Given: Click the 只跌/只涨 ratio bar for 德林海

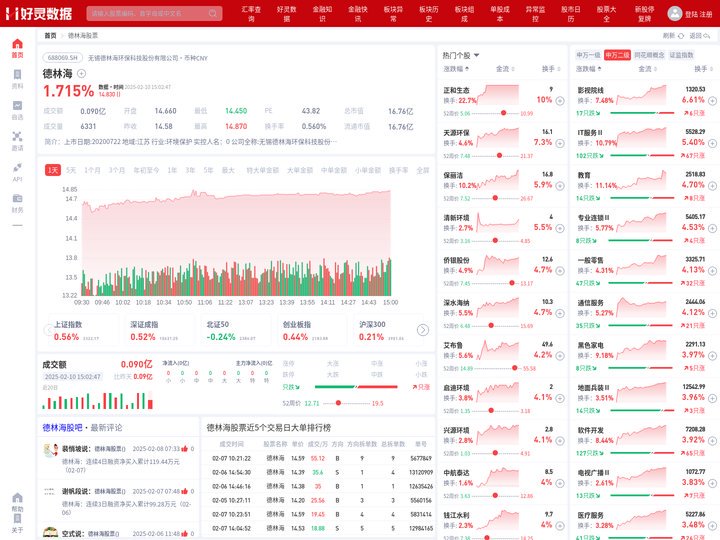Looking at the screenshot, I should coord(356,387).
